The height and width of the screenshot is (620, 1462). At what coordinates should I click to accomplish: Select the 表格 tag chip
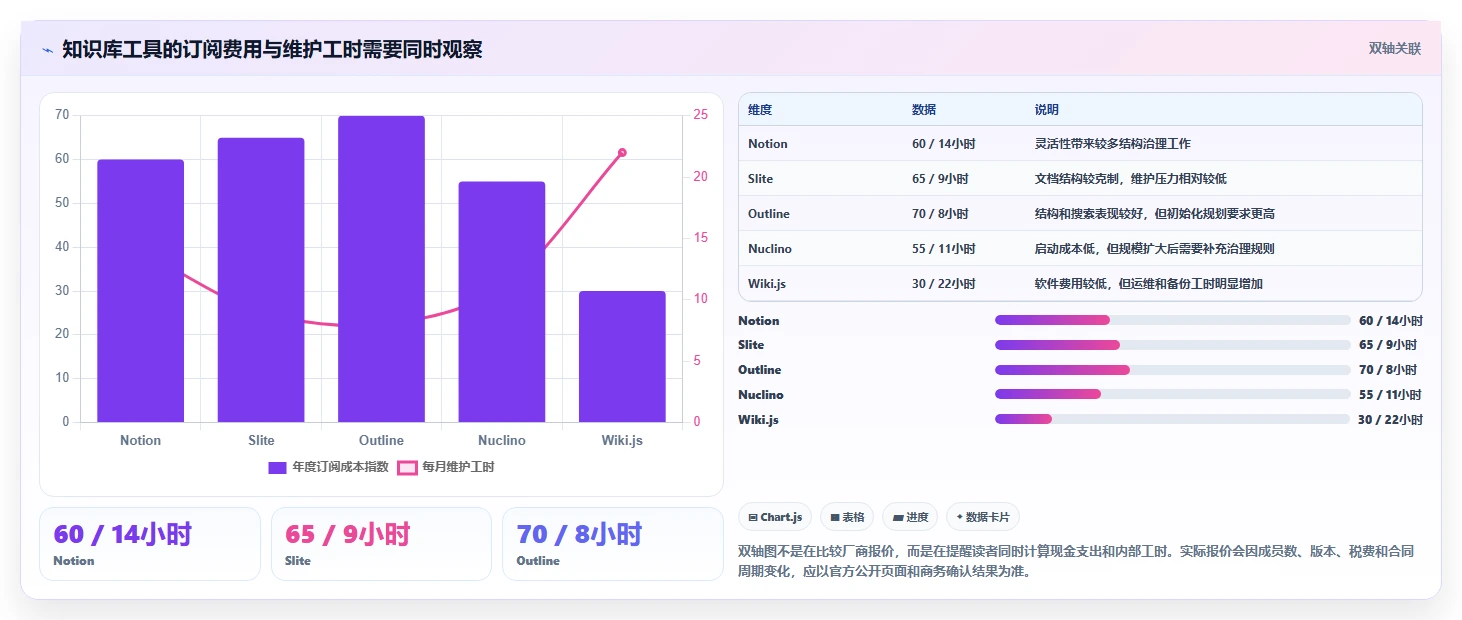pyautogui.click(x=847, y=517)
